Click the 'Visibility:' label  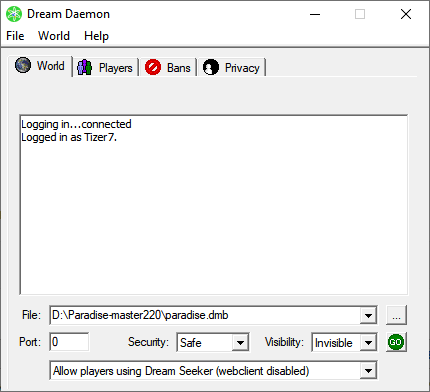[x=284, y=342]
